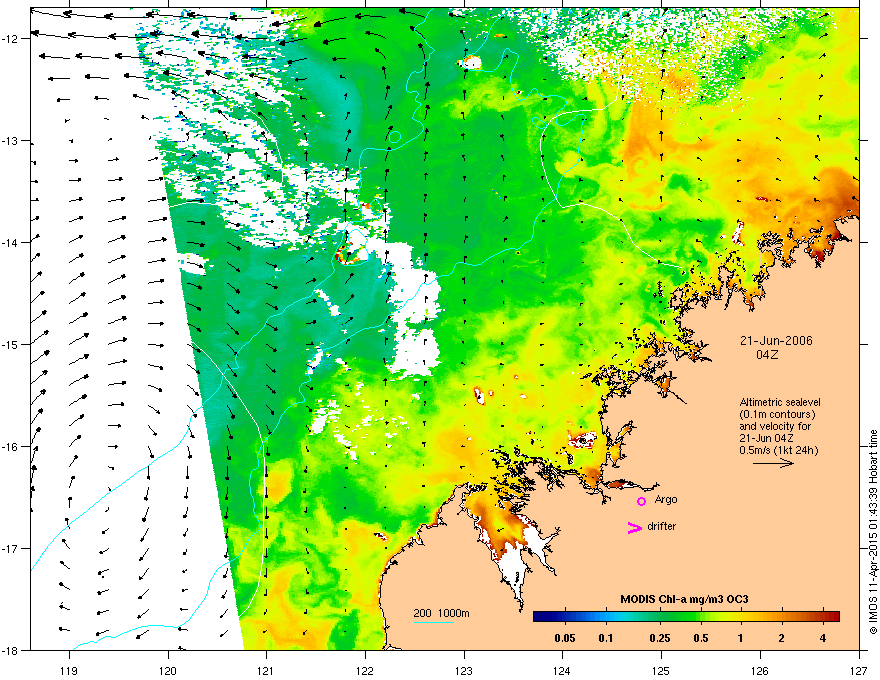Click the '-12' latitude axis label
This screenshot has width=880, height=680.
coord(11,39)
